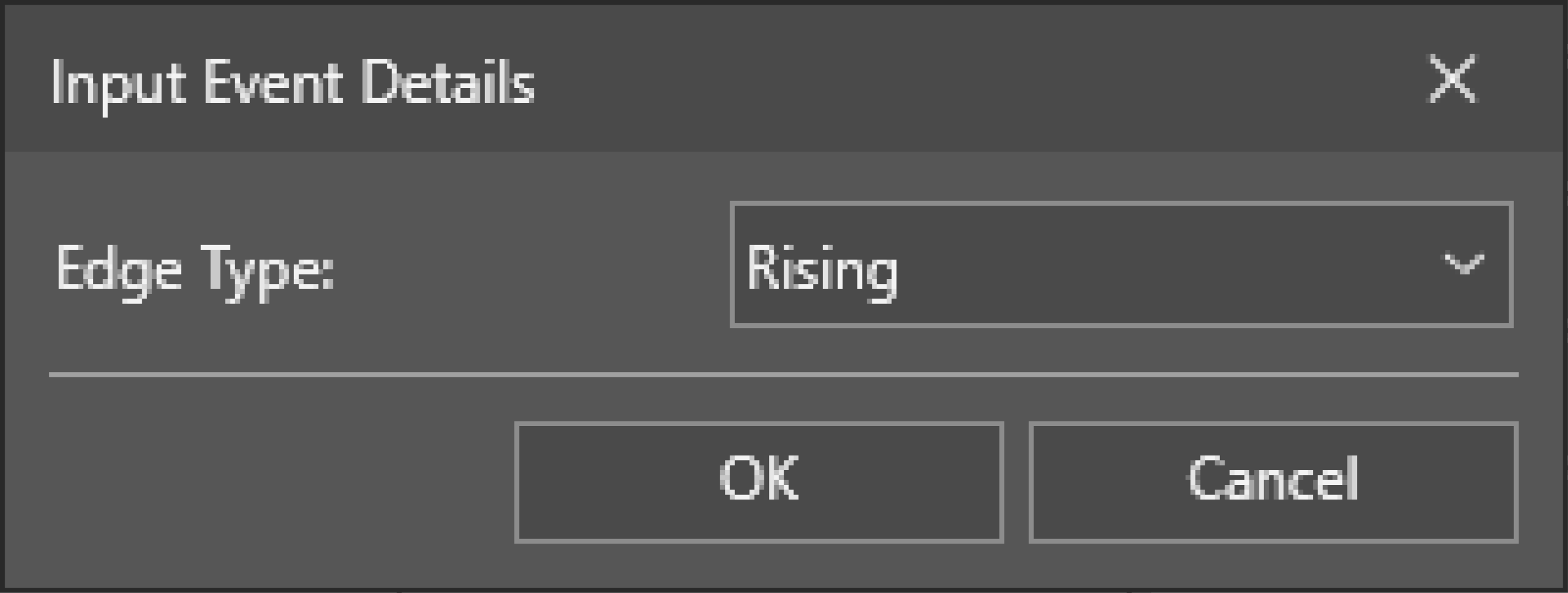Accept the edge type with OK
Viewport: 1568px width, 593px height.
758,481
